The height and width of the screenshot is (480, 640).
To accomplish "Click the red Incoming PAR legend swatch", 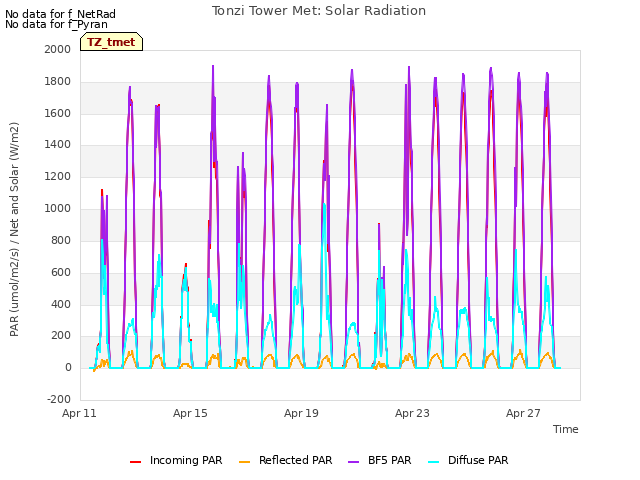I will click(x=136, y=462).
